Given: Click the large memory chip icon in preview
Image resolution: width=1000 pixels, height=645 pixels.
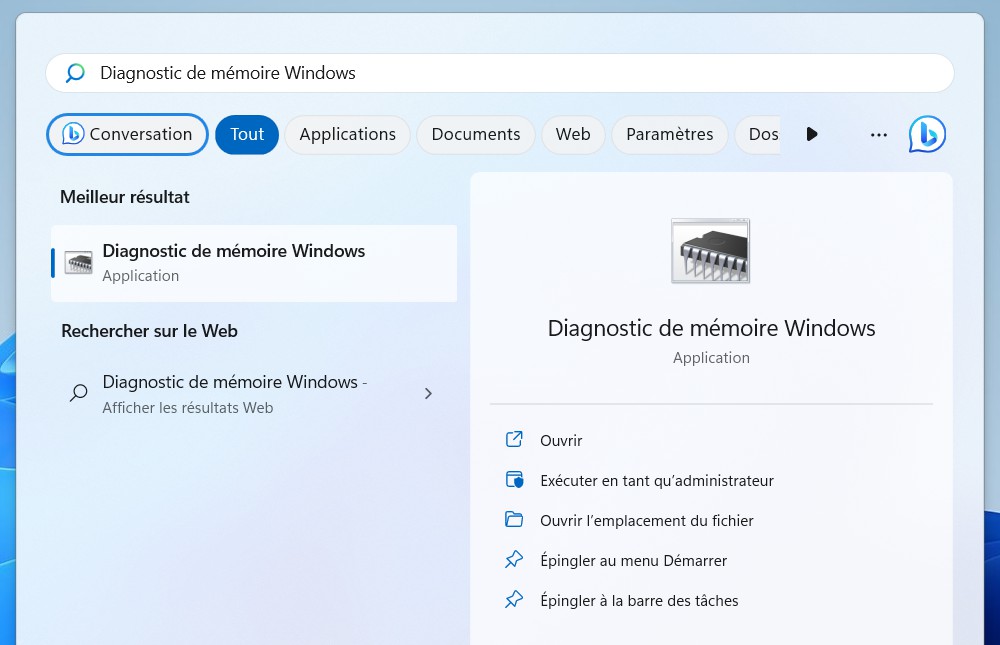Looking at the screenshot, I should pyautogui.click(x=711, y=250).
